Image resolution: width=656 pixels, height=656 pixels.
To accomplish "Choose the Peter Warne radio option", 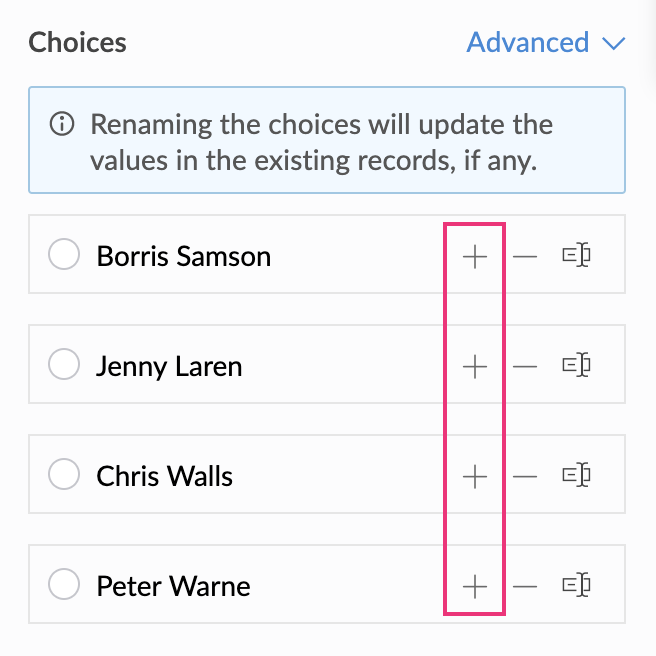I will 64,585.
